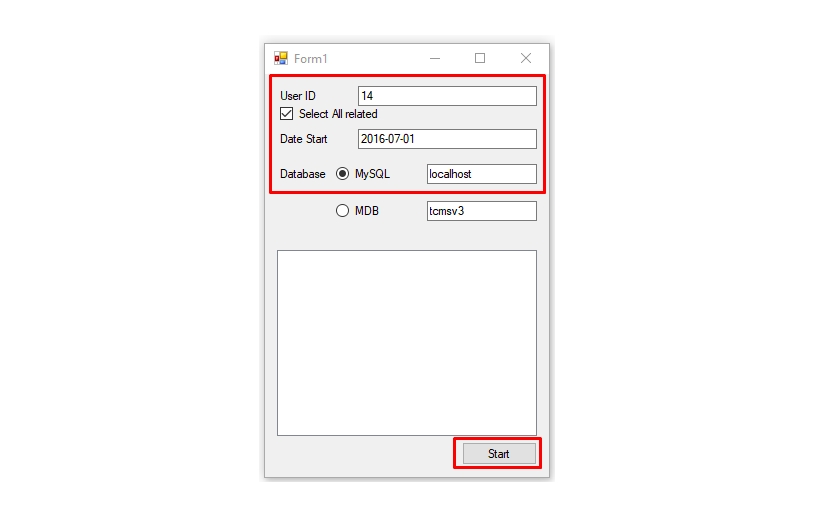Click inside the large empty output box

407,343
